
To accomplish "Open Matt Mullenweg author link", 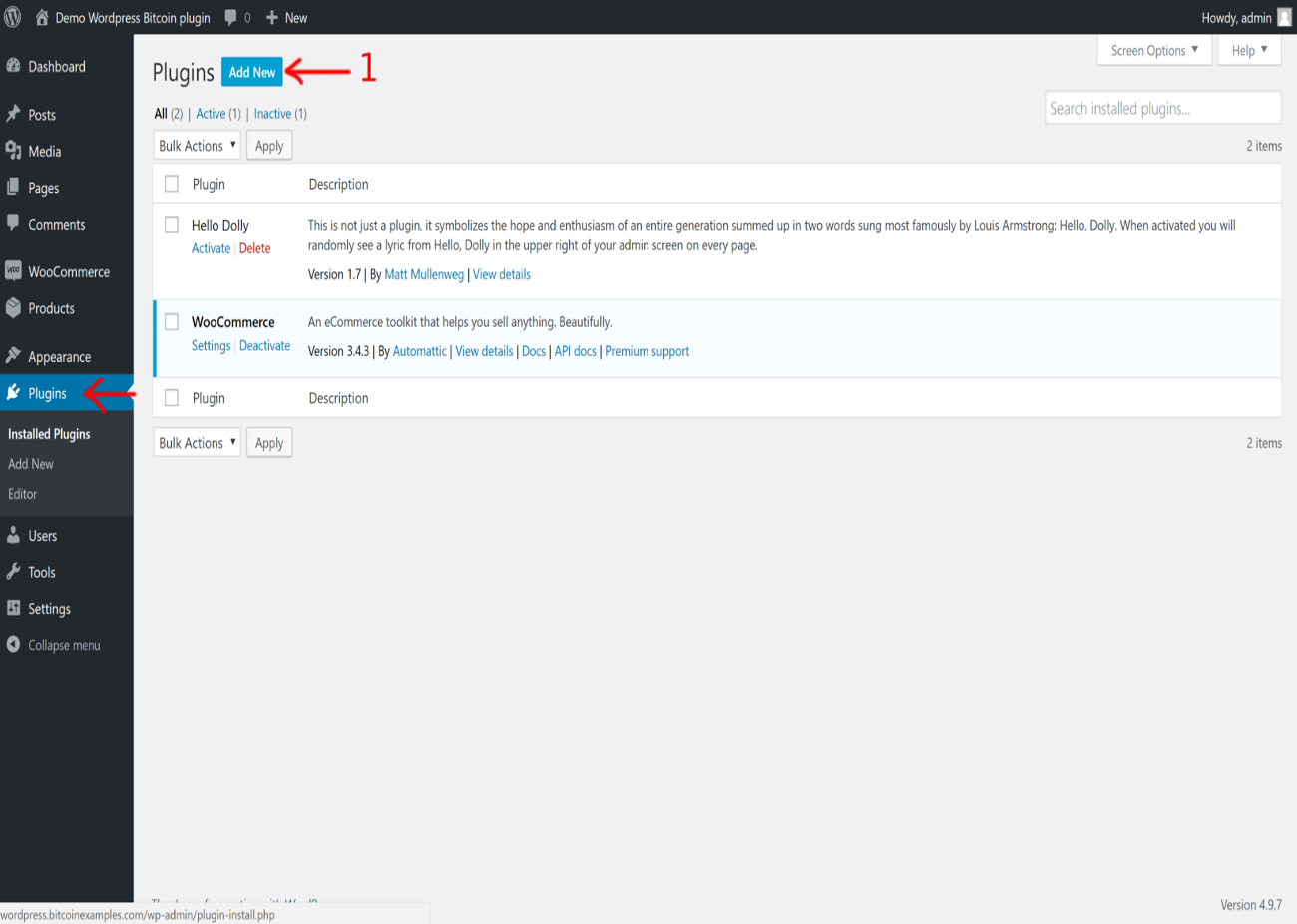I will pyautogui.click(x=424, y=274).
